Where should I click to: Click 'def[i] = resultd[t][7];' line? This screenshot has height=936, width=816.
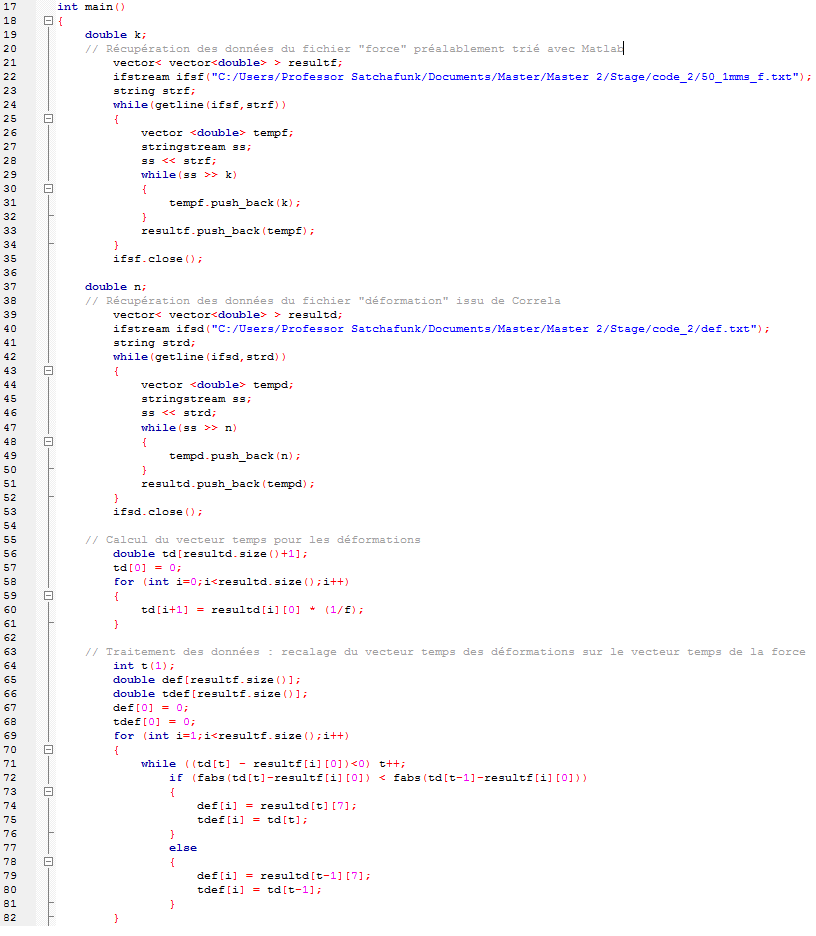276,806
